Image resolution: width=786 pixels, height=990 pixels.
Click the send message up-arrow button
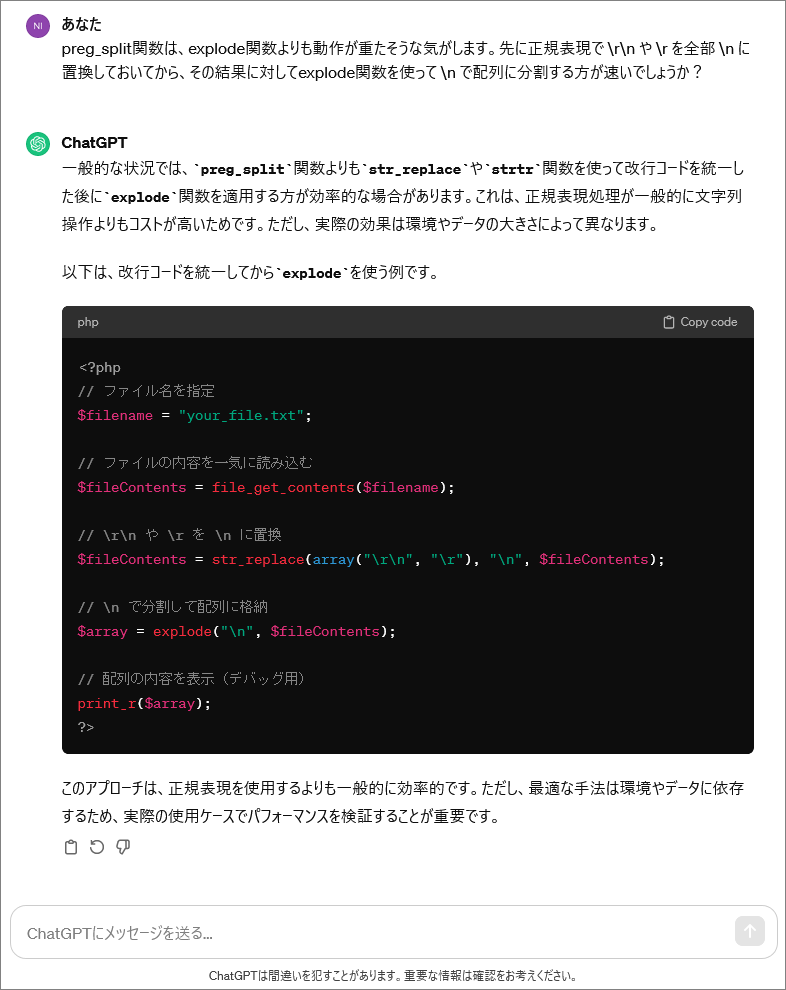(749, 931)
